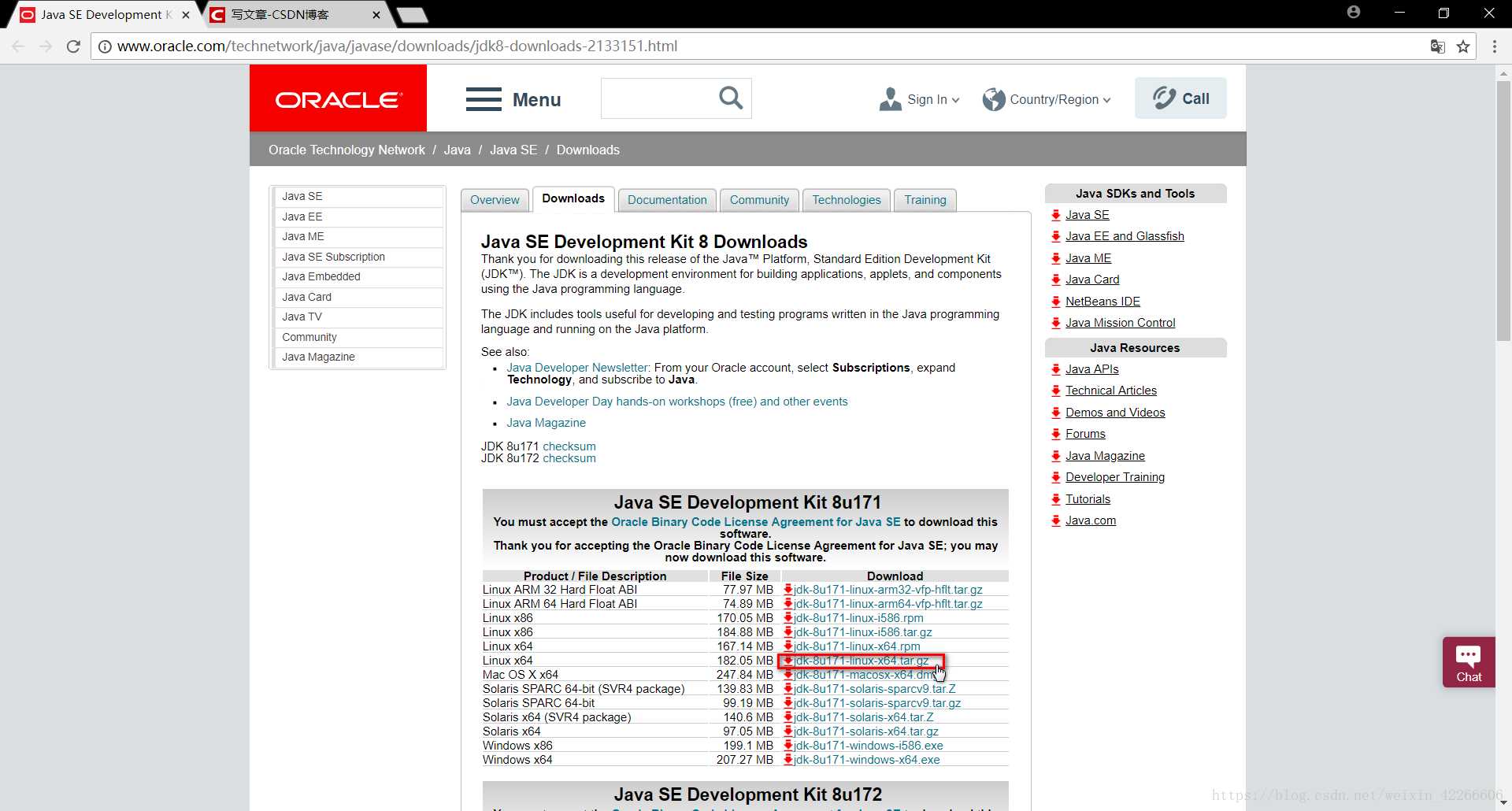1512x811 pixels.
Task: Click download arrow beside Forums
Action: (x=1056, y=434)
